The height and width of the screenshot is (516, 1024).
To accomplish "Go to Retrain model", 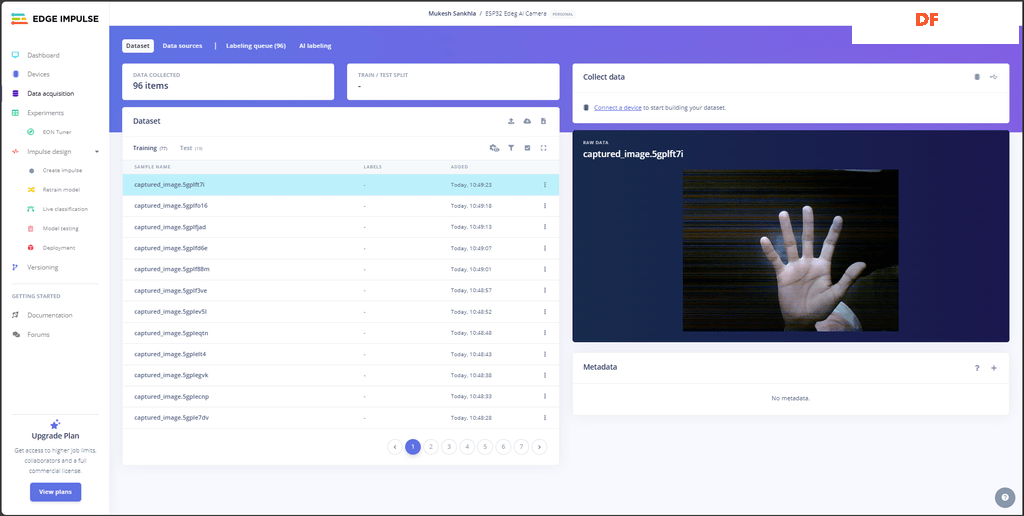I will [x=61, y=190].
